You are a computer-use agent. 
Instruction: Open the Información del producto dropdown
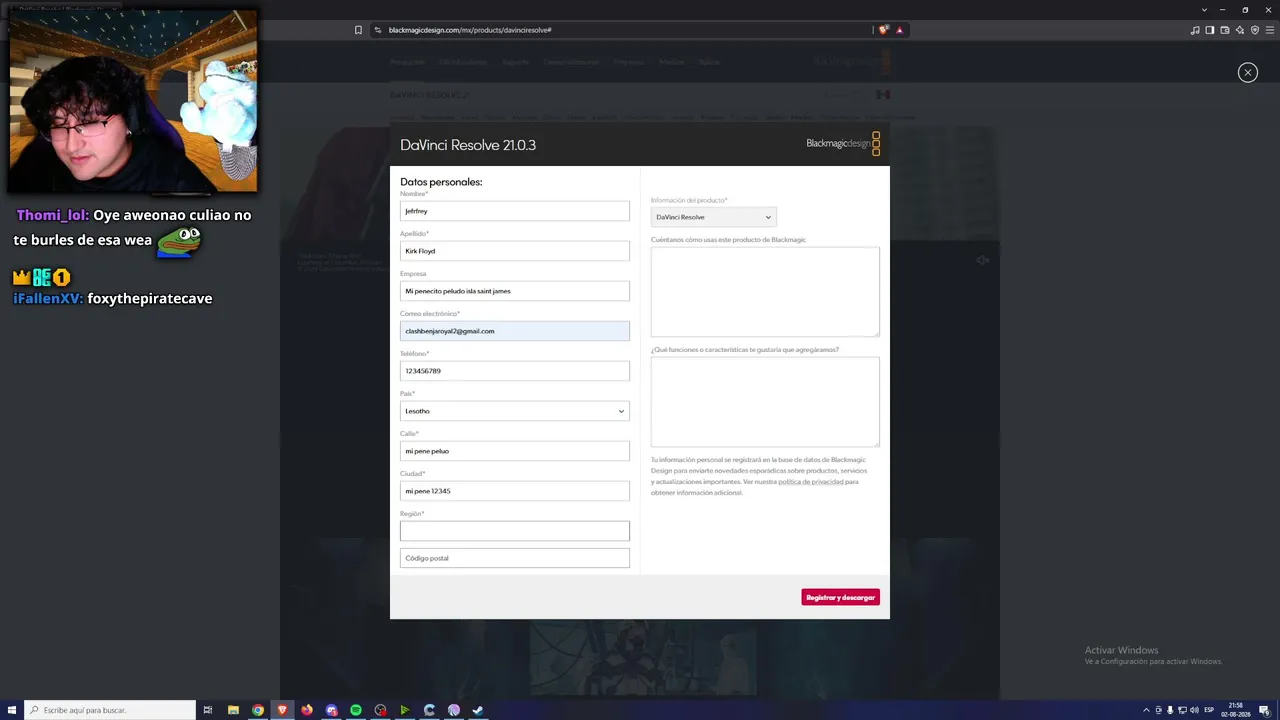tap(713, 217)
